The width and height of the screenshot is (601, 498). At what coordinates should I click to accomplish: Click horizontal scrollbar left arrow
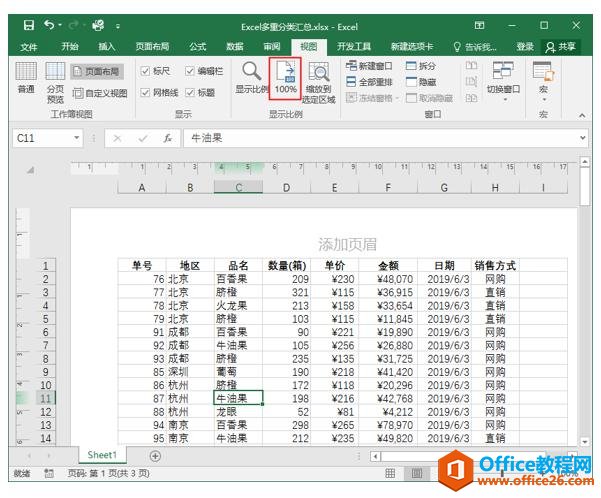(x=375, y=456)
